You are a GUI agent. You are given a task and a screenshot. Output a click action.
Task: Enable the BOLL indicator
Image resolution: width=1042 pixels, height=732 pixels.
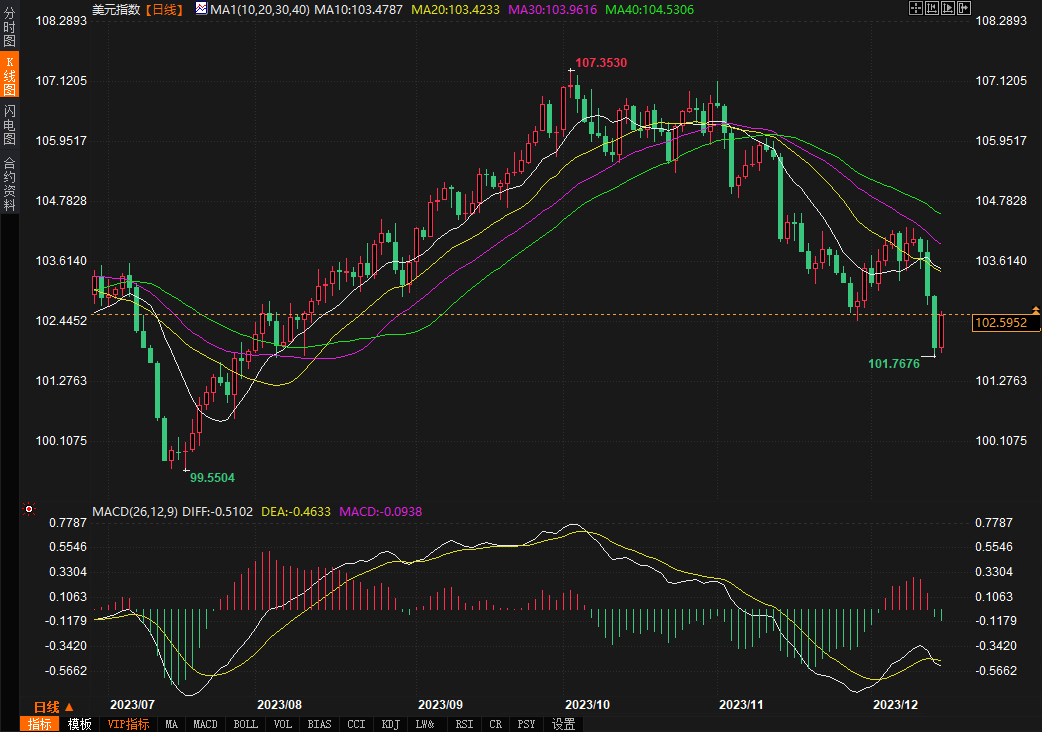tap(245, 724)
